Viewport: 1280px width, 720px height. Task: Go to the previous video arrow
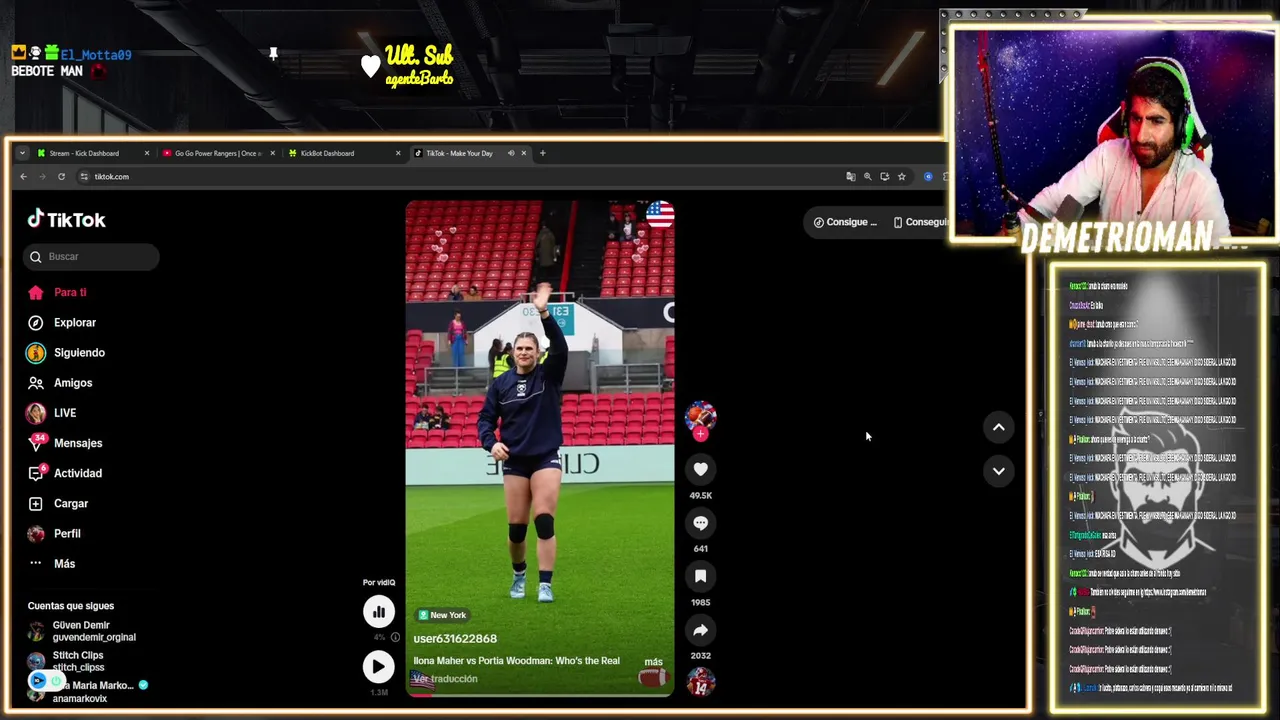[x=998, y=427]
